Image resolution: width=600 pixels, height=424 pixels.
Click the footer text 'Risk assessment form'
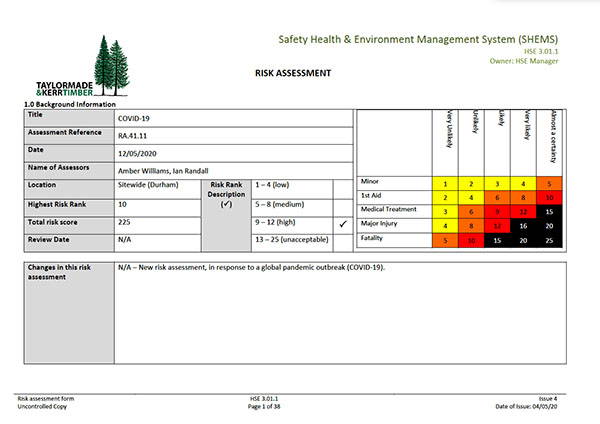[x=46, y=399]
